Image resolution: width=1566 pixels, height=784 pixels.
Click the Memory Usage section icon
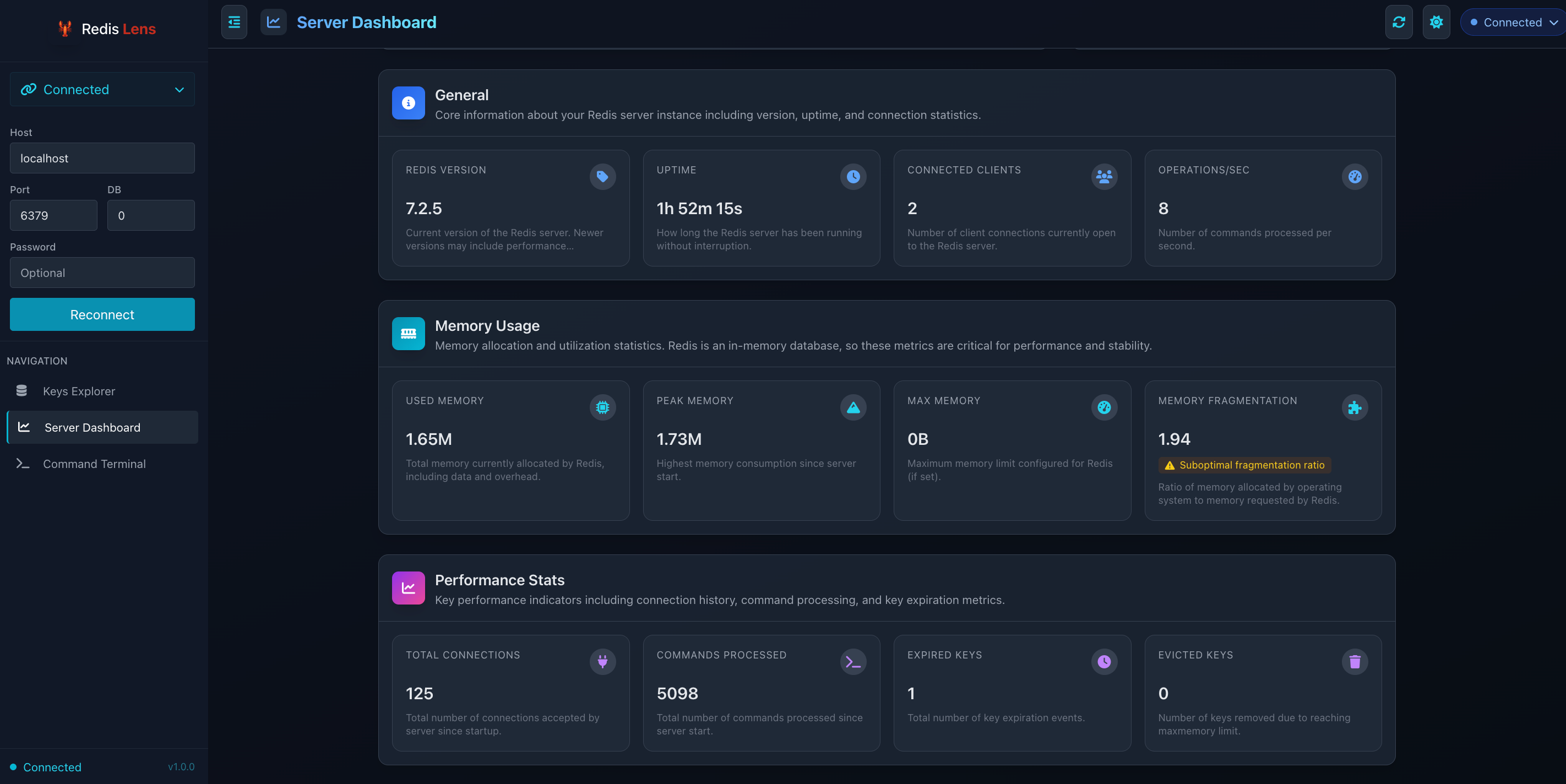pos(409,334)
